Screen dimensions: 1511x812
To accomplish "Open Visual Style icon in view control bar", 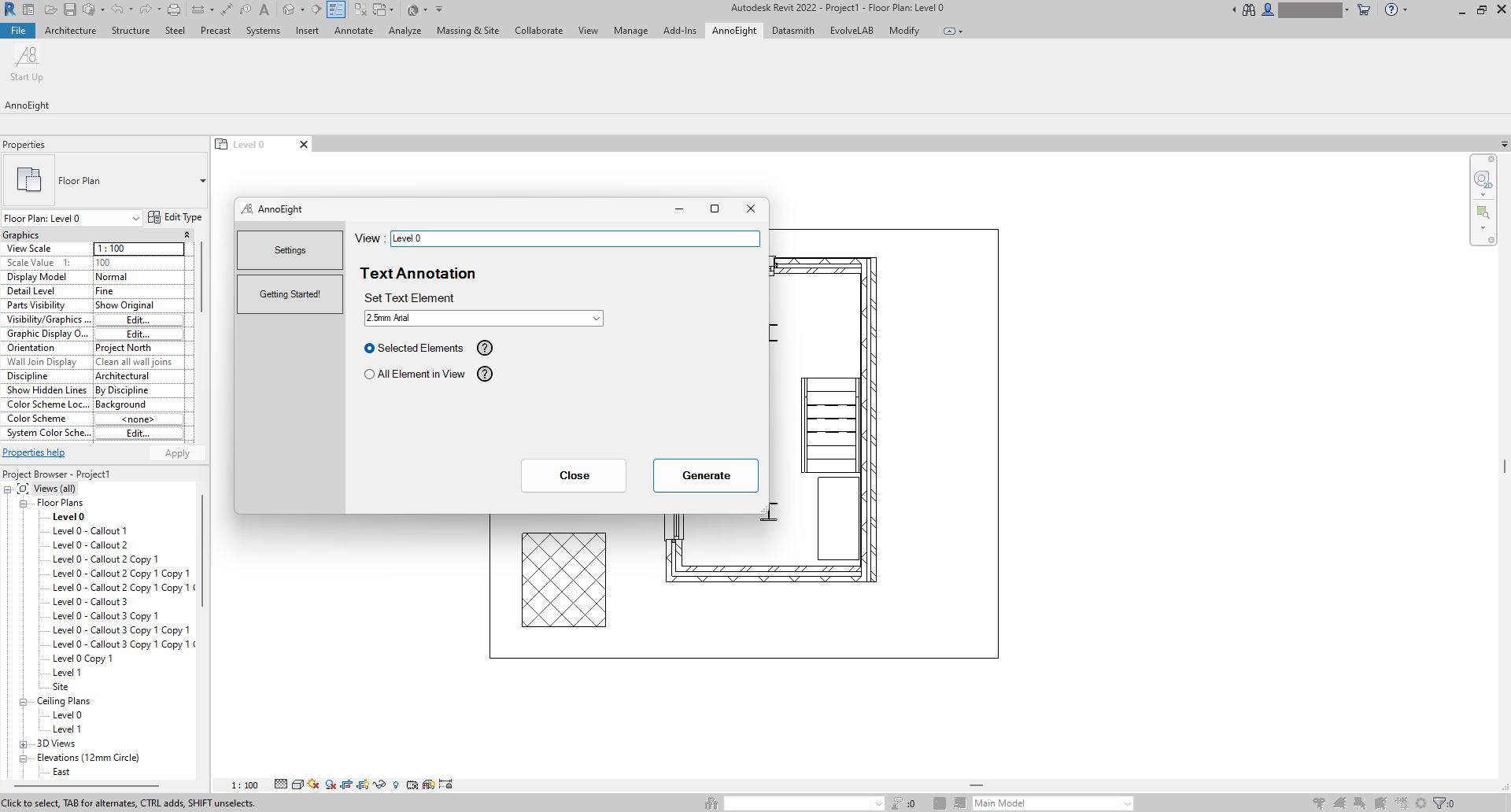I will (297, 784).
